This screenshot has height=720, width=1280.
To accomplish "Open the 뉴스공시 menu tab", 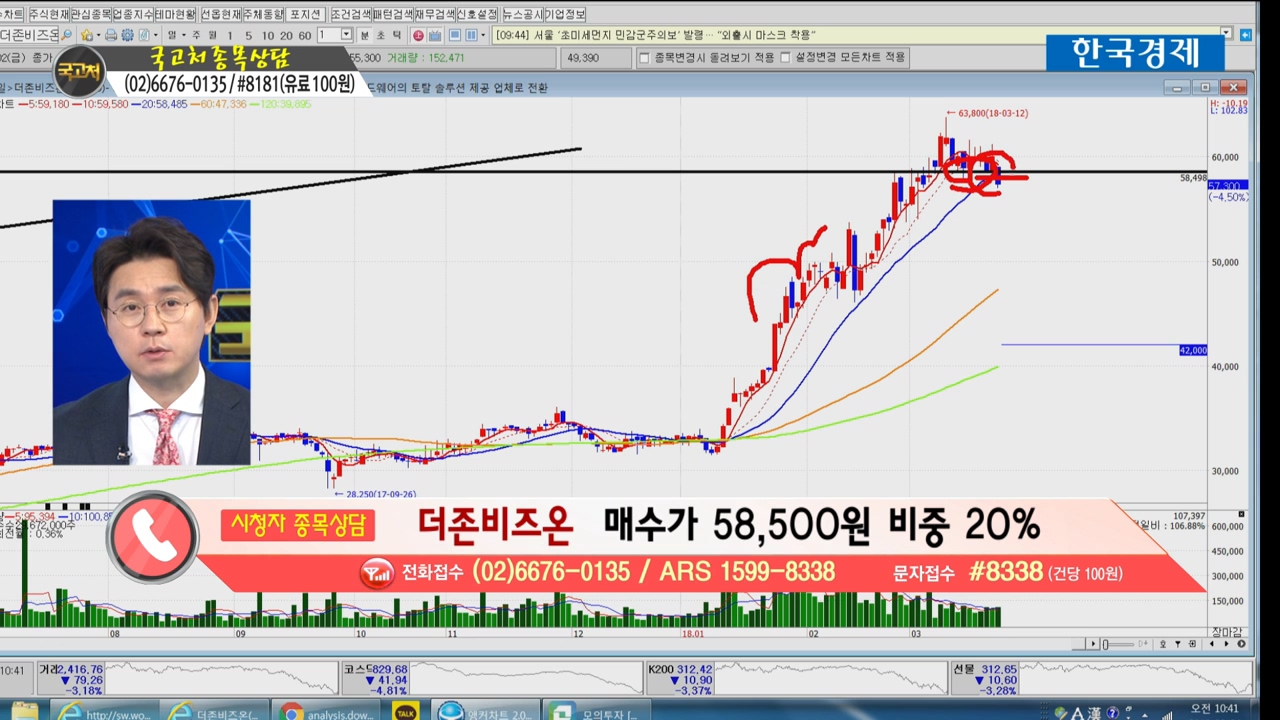I will pyautogui.click(x=521, y=14).
